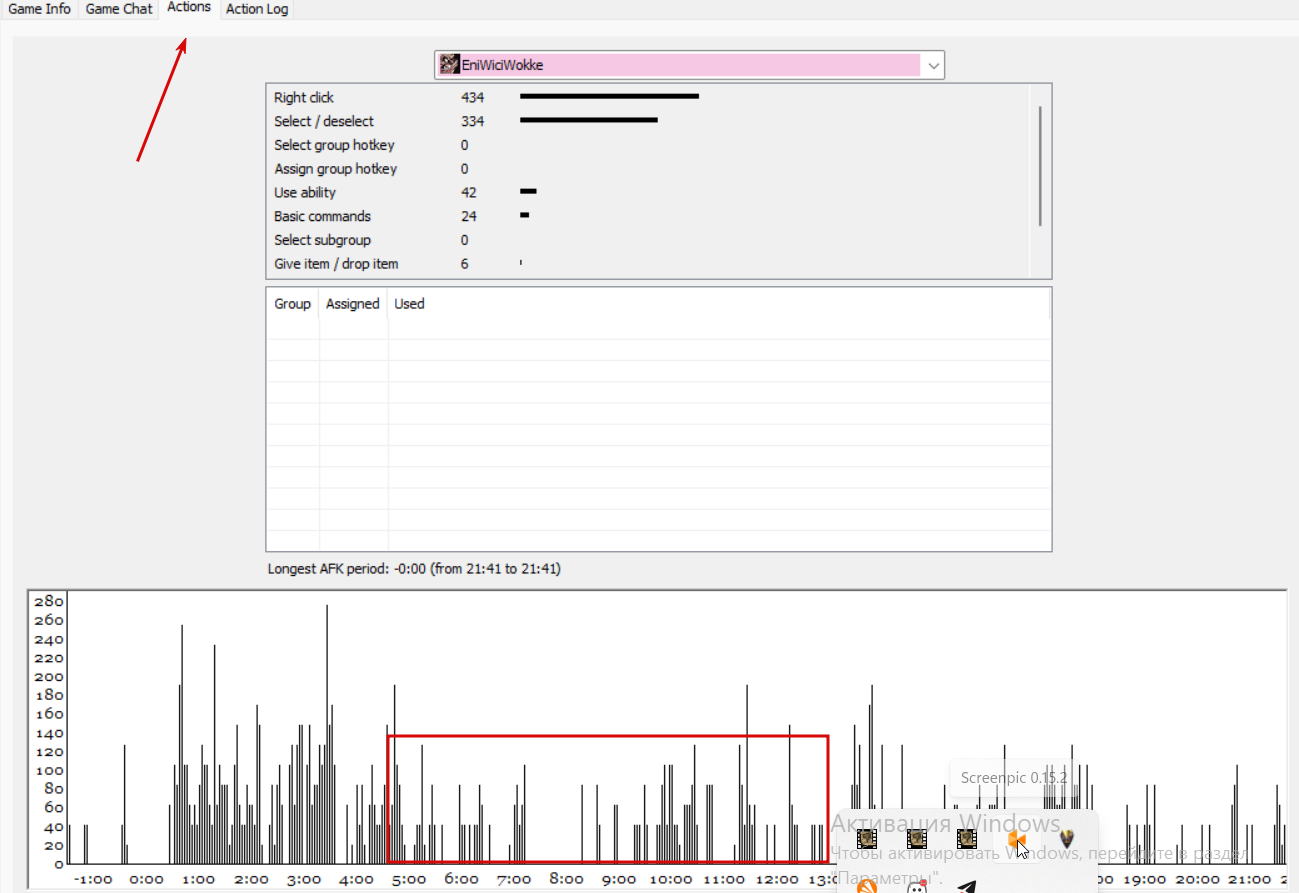Viewport: 1299px width, 893px height.
Task: Click the 334 select/deselect count
Action: click(472, 122)
